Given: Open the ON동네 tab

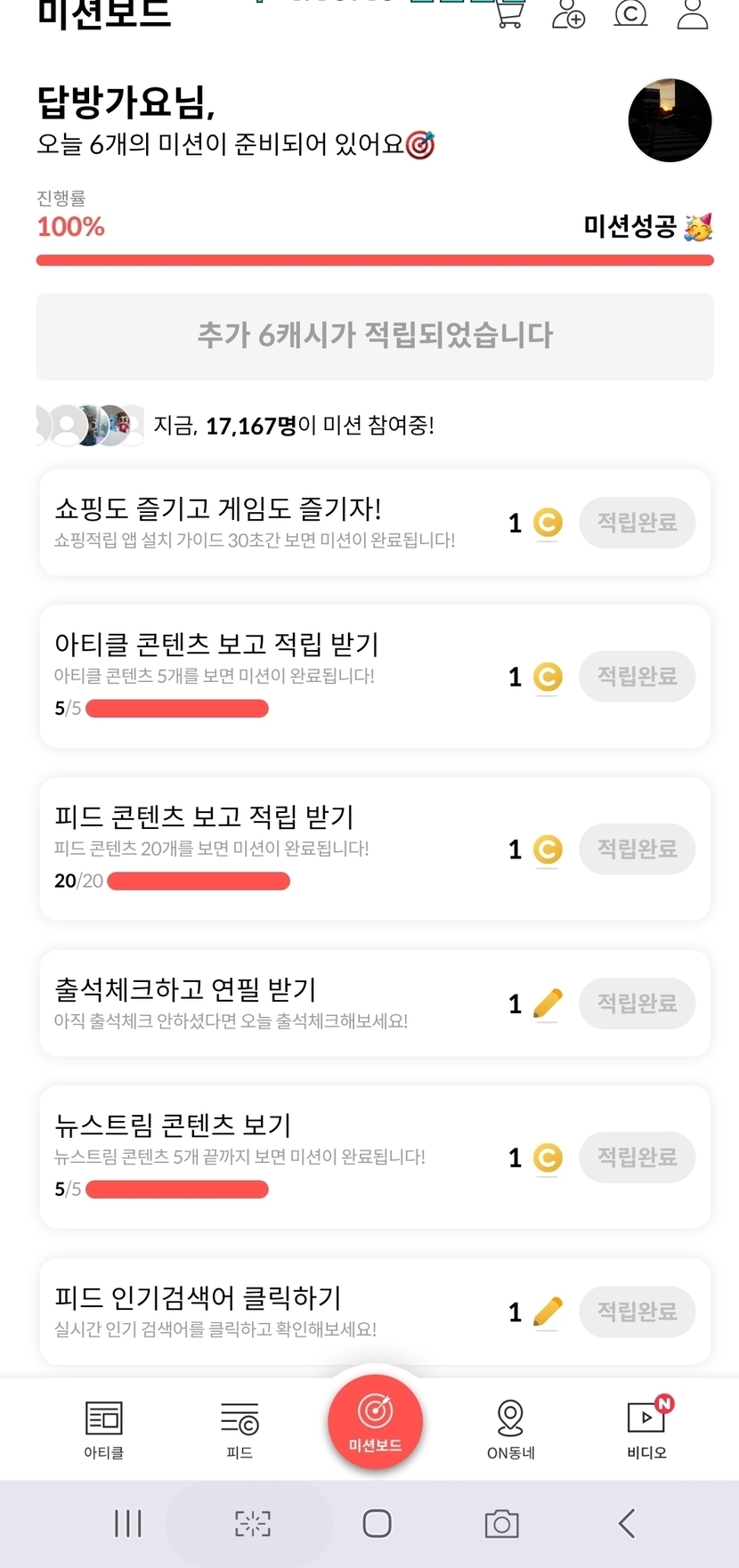Looking at the screenshot, I should coord(510,1428).
